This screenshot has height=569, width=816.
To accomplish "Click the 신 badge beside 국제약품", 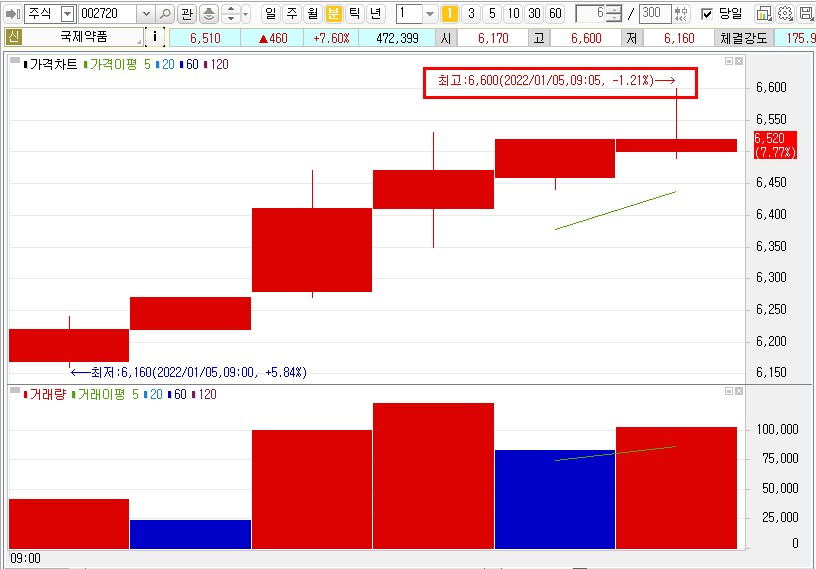I will (14, 37).
